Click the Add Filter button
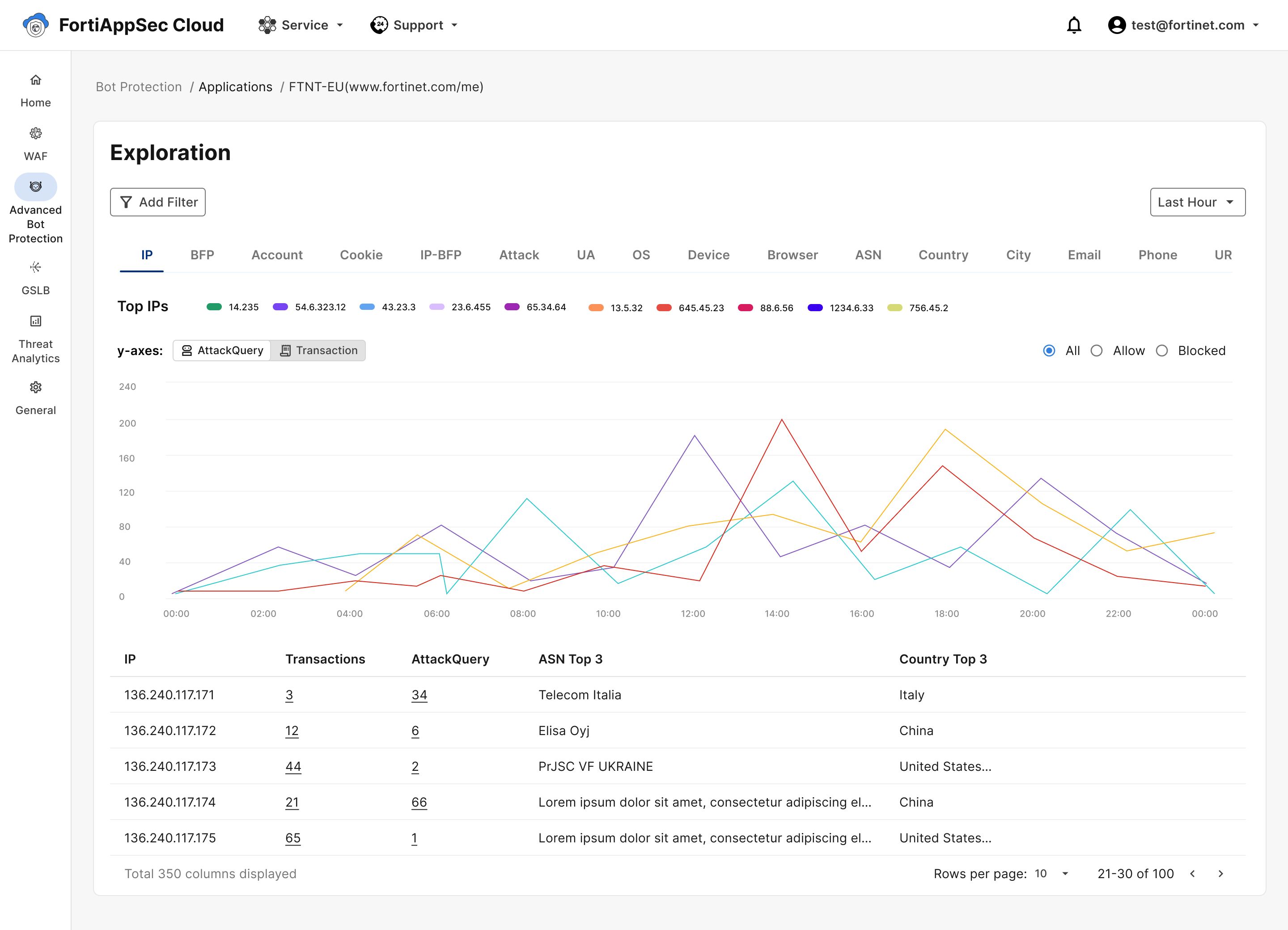This screenshot has height=930, width=1288. click(157, 202)
